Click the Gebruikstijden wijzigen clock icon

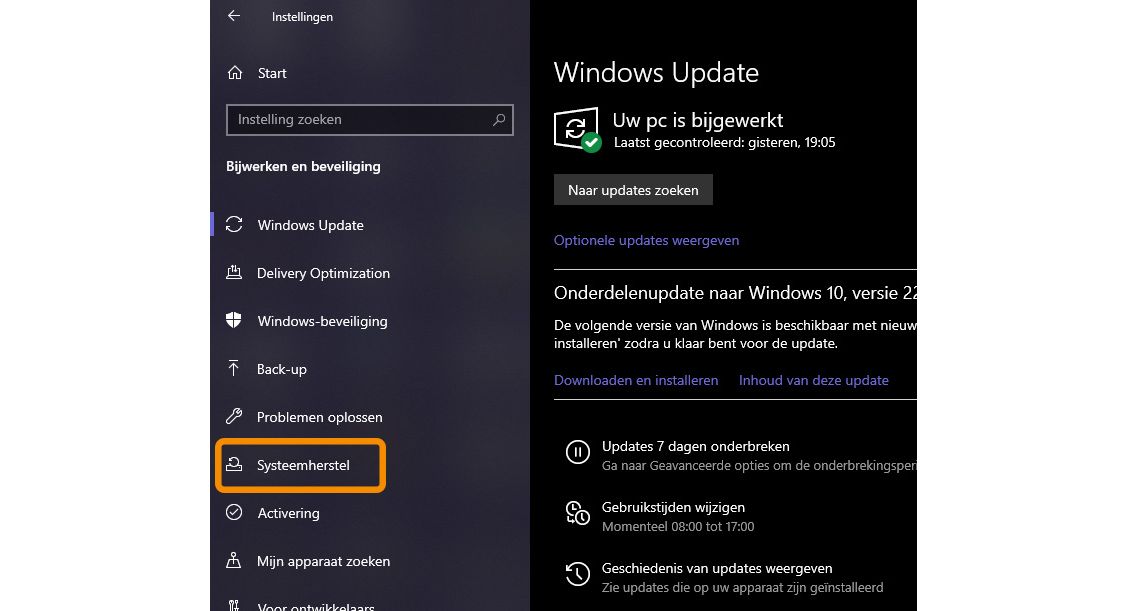tap(578, 513)
